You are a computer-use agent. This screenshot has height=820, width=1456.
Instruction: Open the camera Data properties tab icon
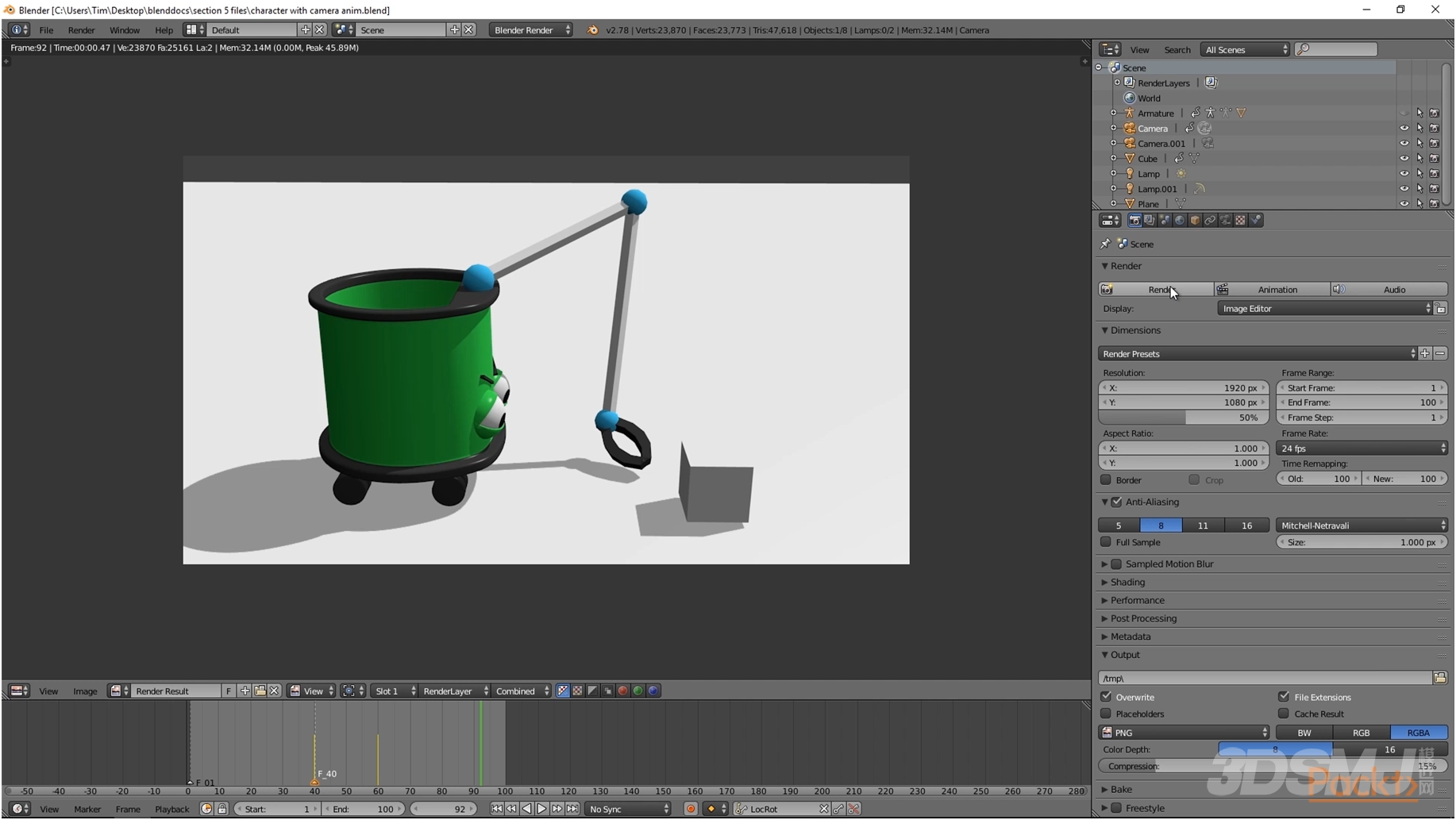[x=1225, y=220]
